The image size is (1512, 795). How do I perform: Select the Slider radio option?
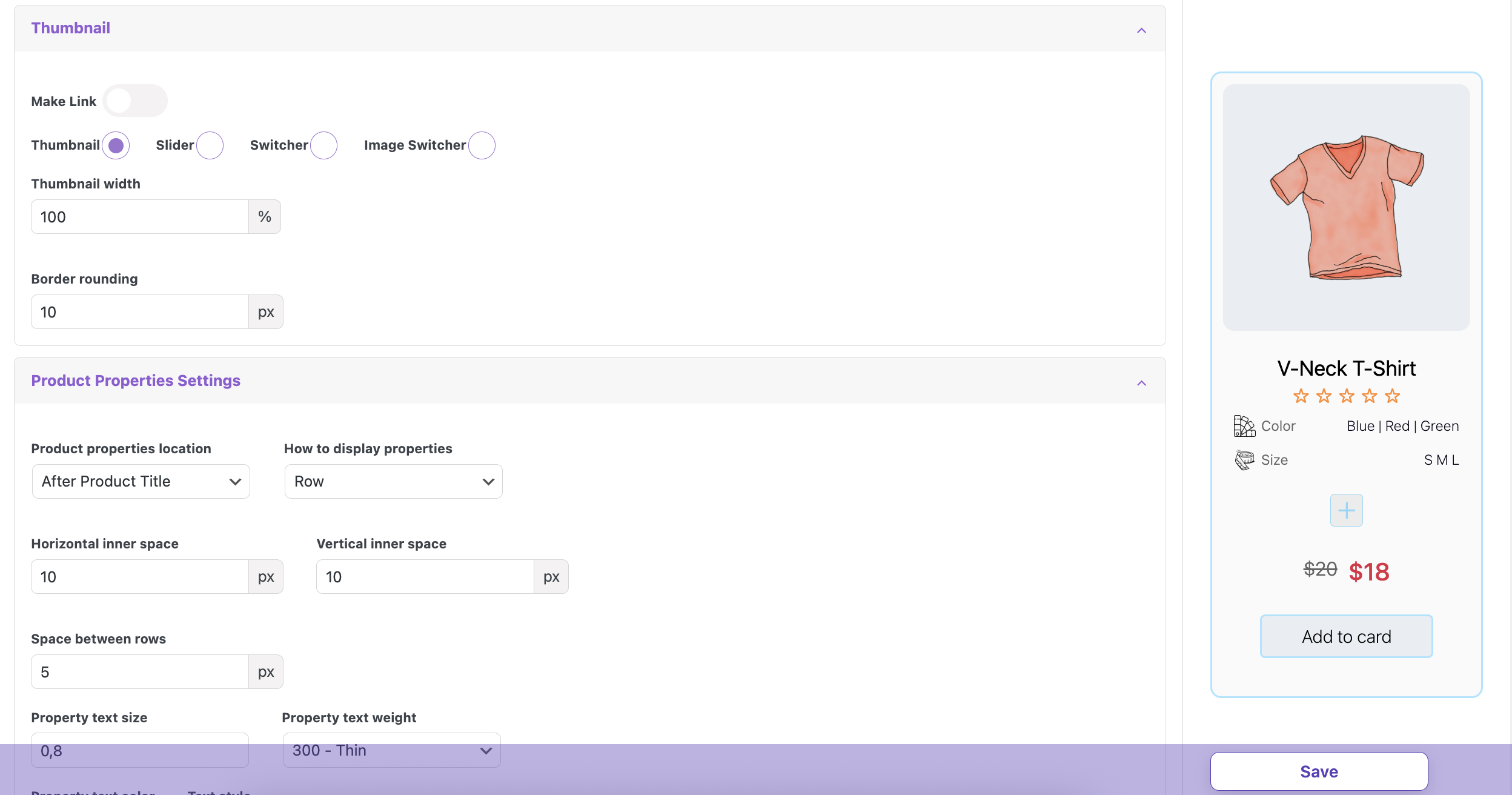pos(210,145)
